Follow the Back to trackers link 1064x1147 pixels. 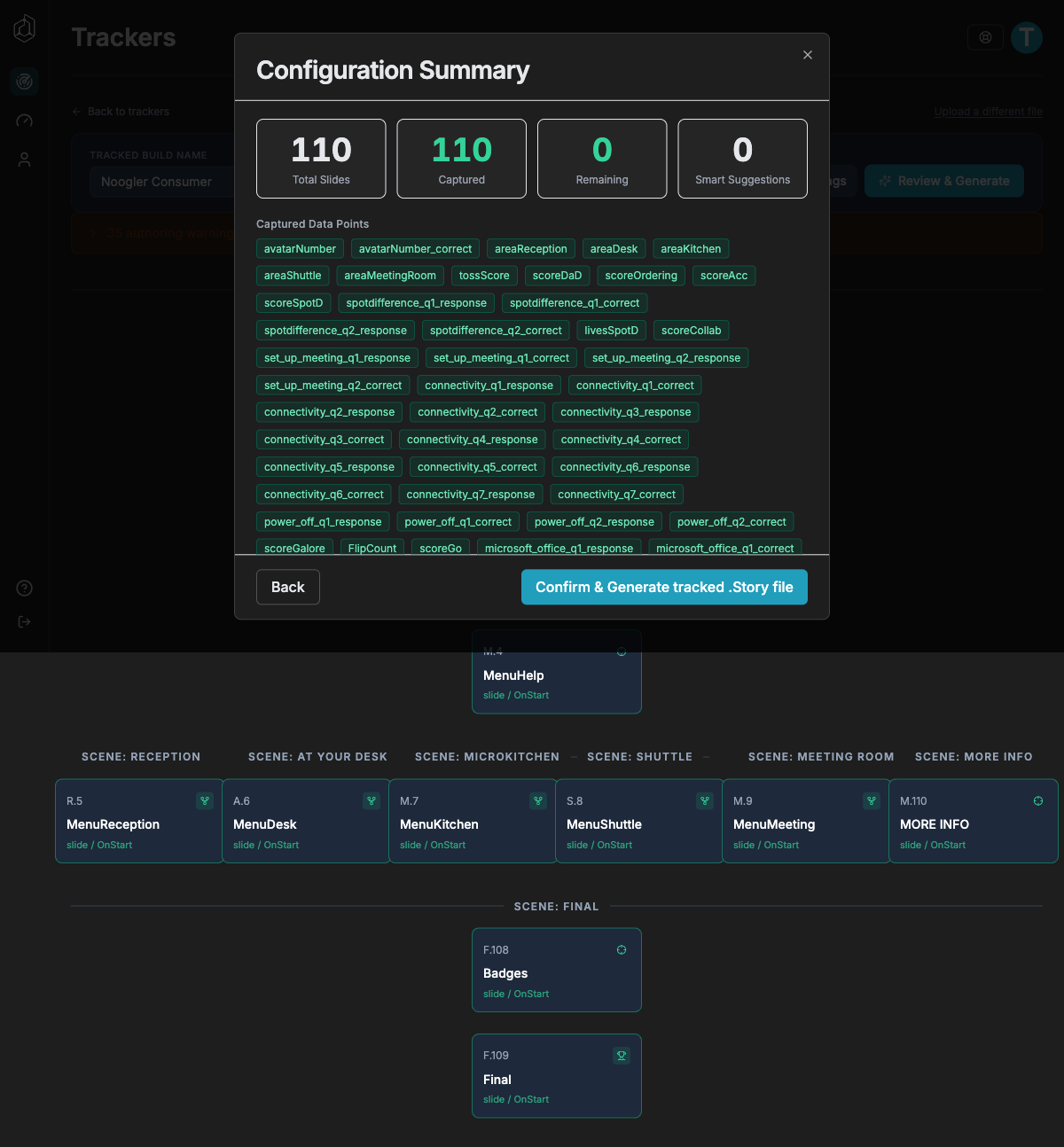point(121,112)
